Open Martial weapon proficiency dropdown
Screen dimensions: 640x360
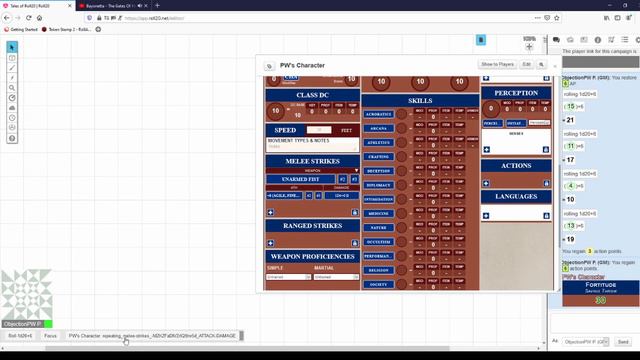(x=336, y=277)
